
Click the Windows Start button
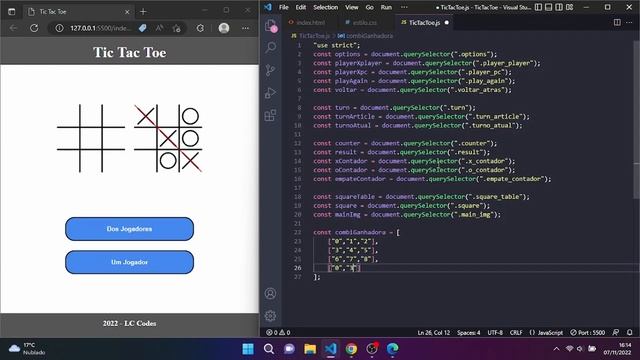click(x=248, y=349)
